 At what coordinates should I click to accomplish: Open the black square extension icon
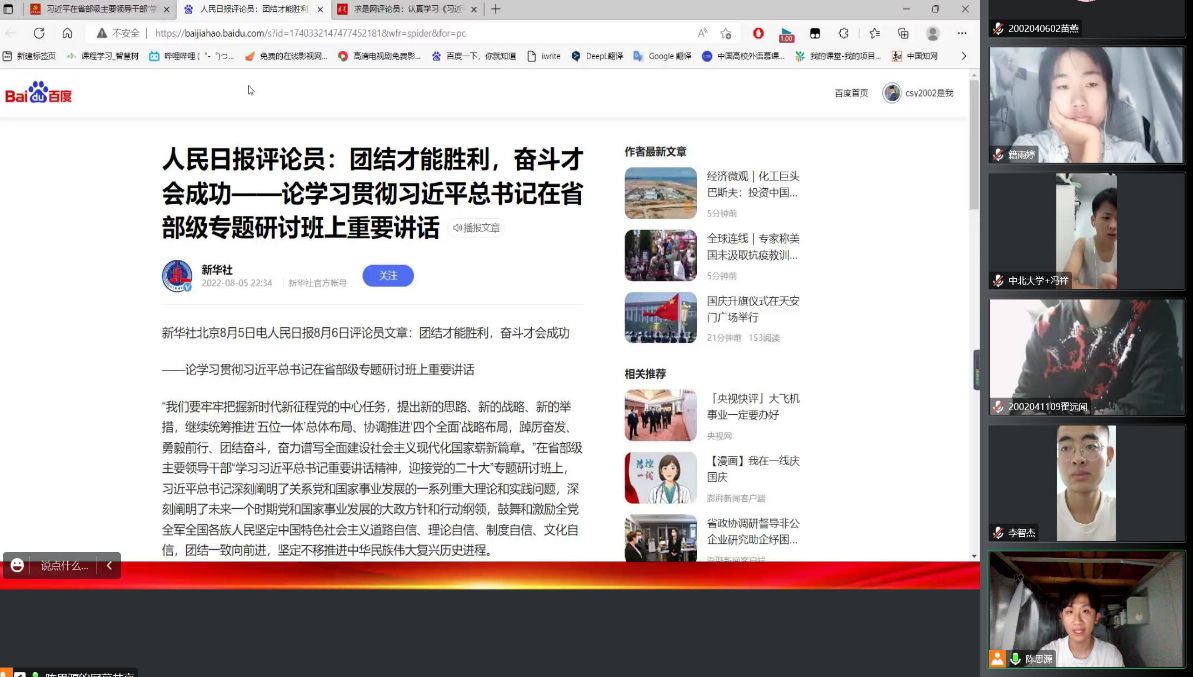(x=815, y=33)
